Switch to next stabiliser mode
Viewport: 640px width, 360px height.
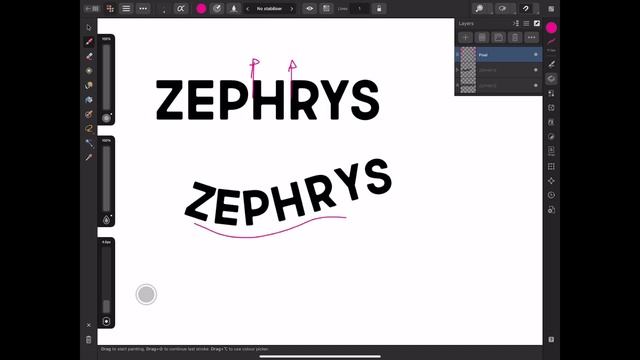(x=292, y=9)
